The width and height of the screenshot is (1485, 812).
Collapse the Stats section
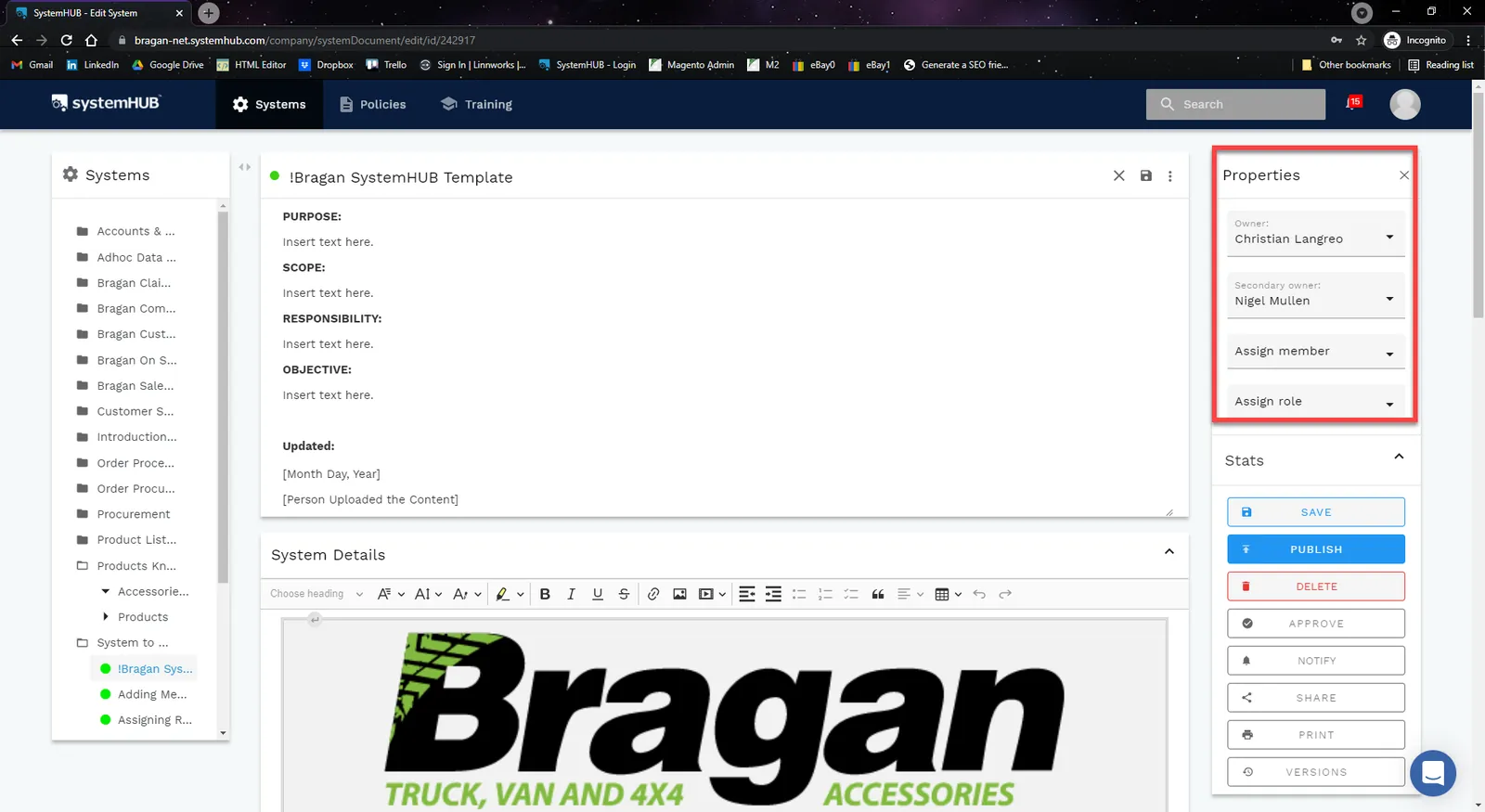1399,457
